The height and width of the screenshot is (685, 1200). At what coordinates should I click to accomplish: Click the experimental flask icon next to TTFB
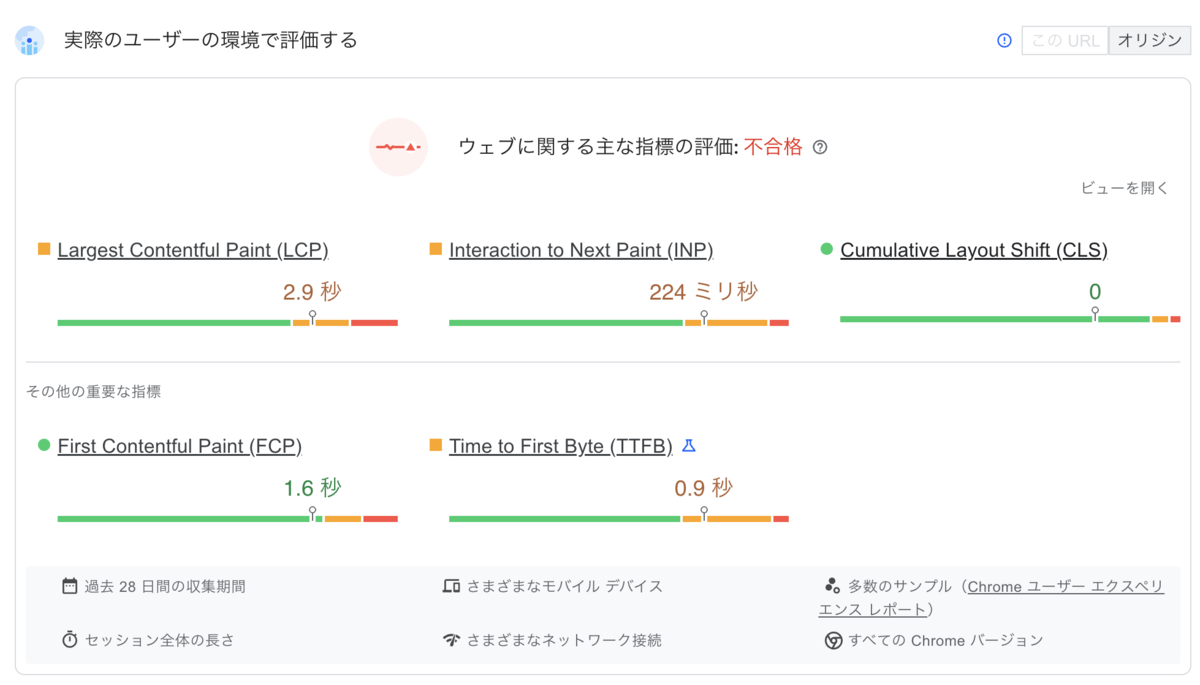[x=688, y=446]
